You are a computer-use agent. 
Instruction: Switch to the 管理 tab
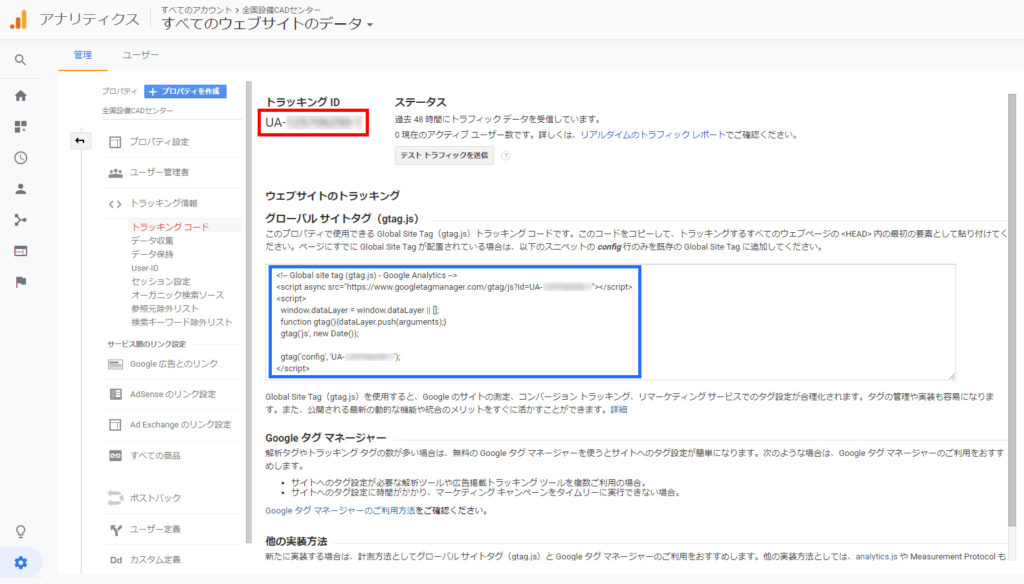point(82,55)
